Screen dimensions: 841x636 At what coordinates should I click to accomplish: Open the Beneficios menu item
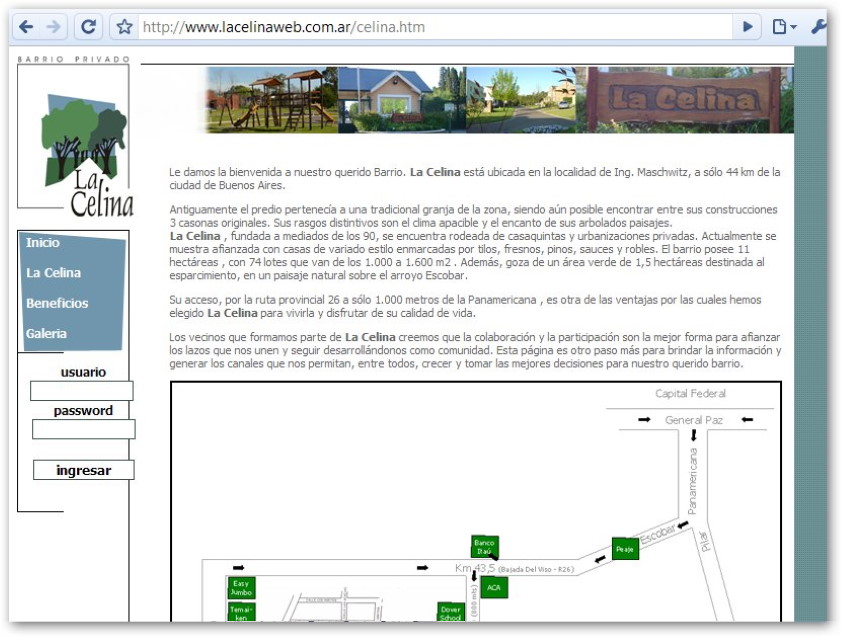coord(57,304)
